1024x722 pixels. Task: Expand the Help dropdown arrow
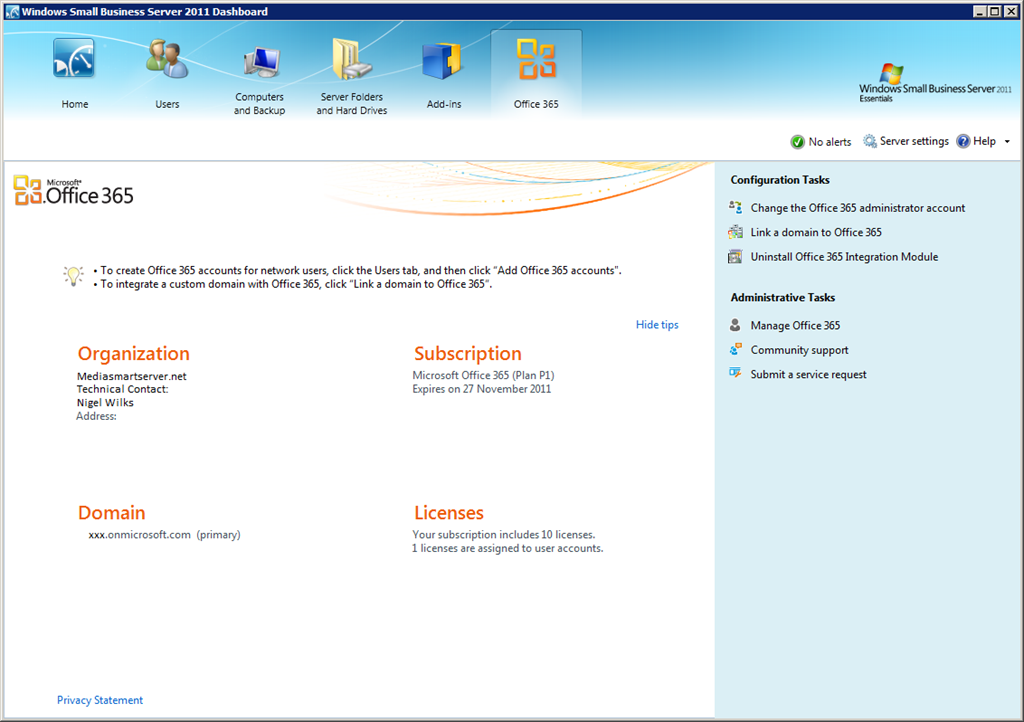(1007, 142)
